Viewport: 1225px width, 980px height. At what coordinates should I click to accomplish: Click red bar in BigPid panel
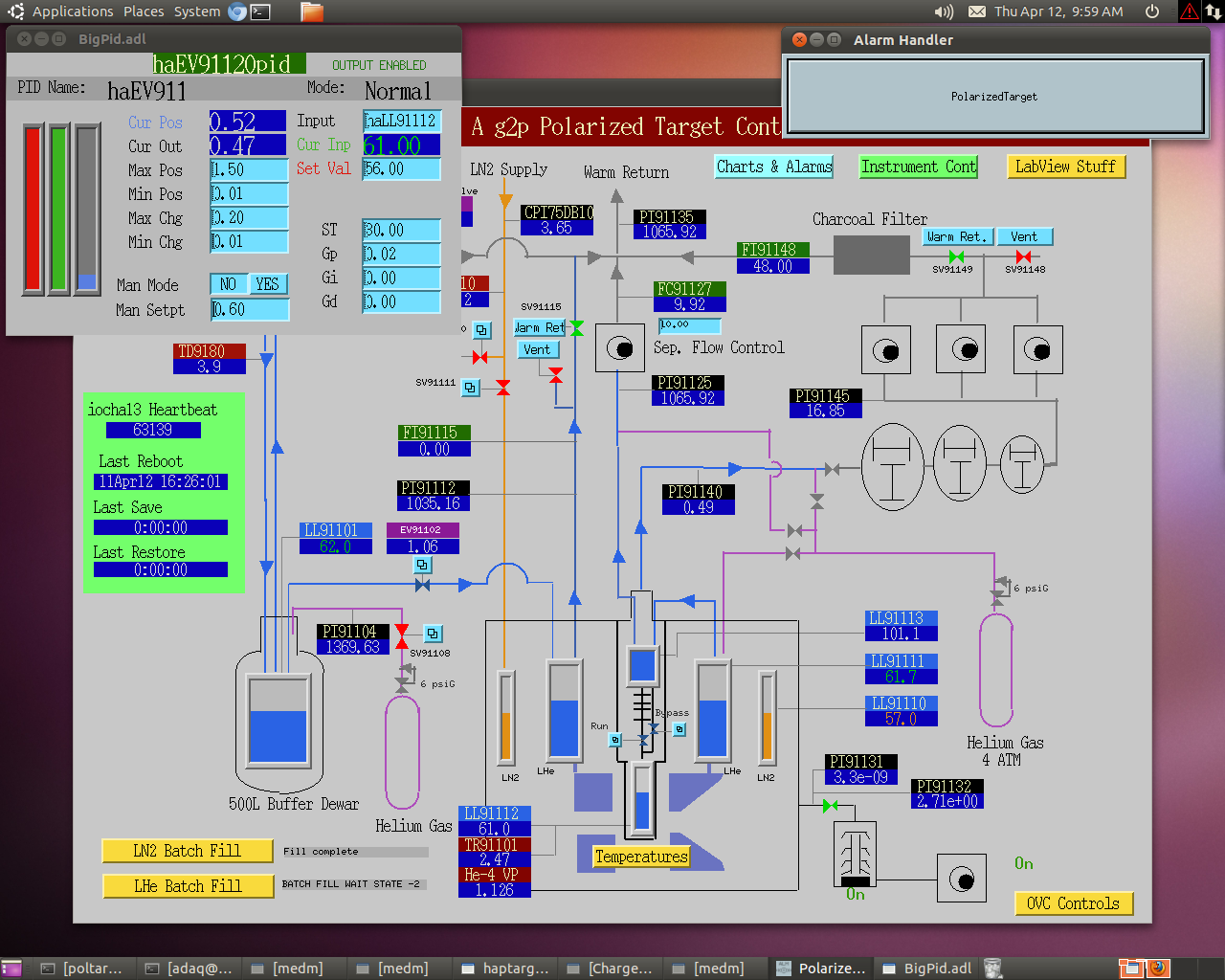(33, 208)
